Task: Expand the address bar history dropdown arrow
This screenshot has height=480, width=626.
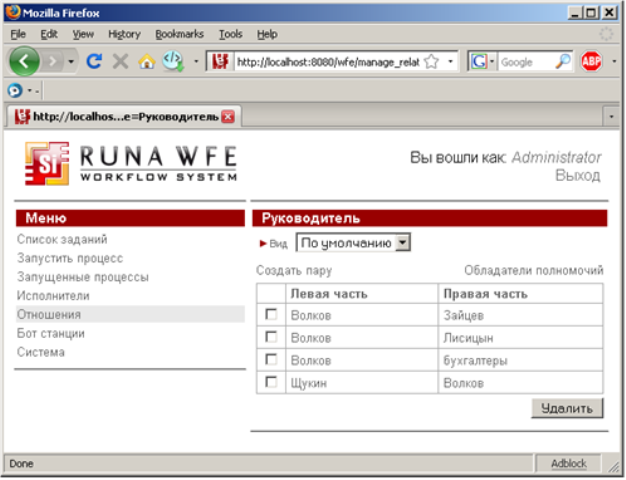Action: [450, 62]
